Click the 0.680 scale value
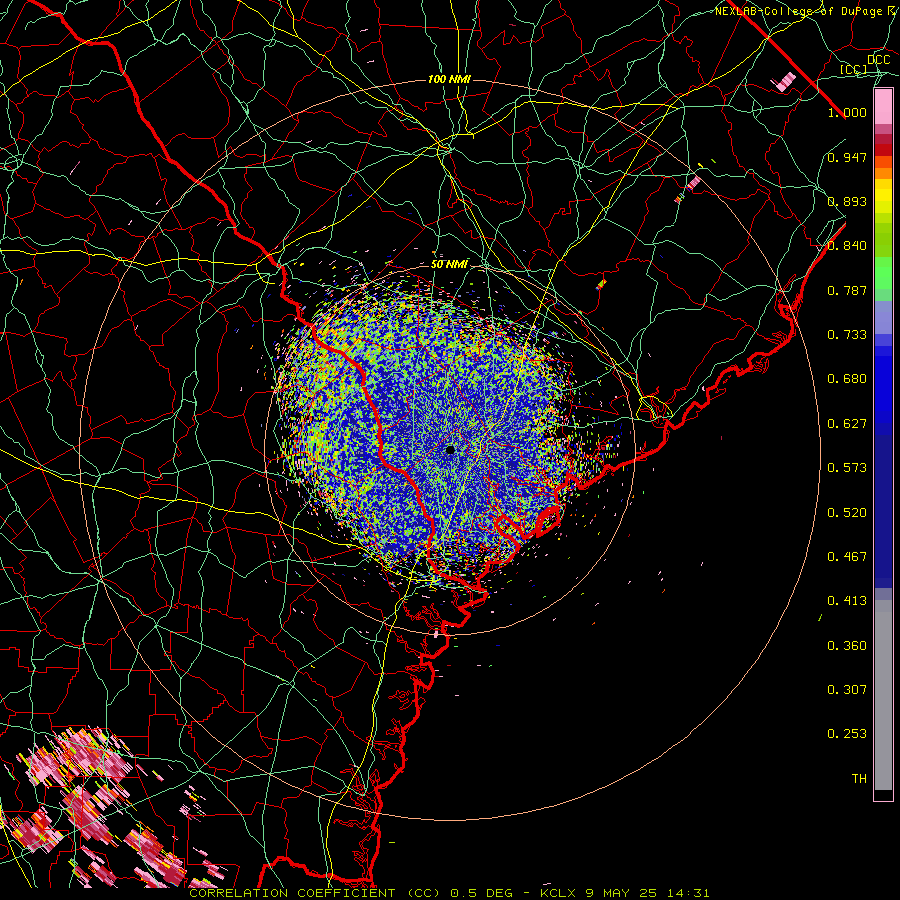The width and height of the screenshot is (900, 900). click(x=847, y=379)
